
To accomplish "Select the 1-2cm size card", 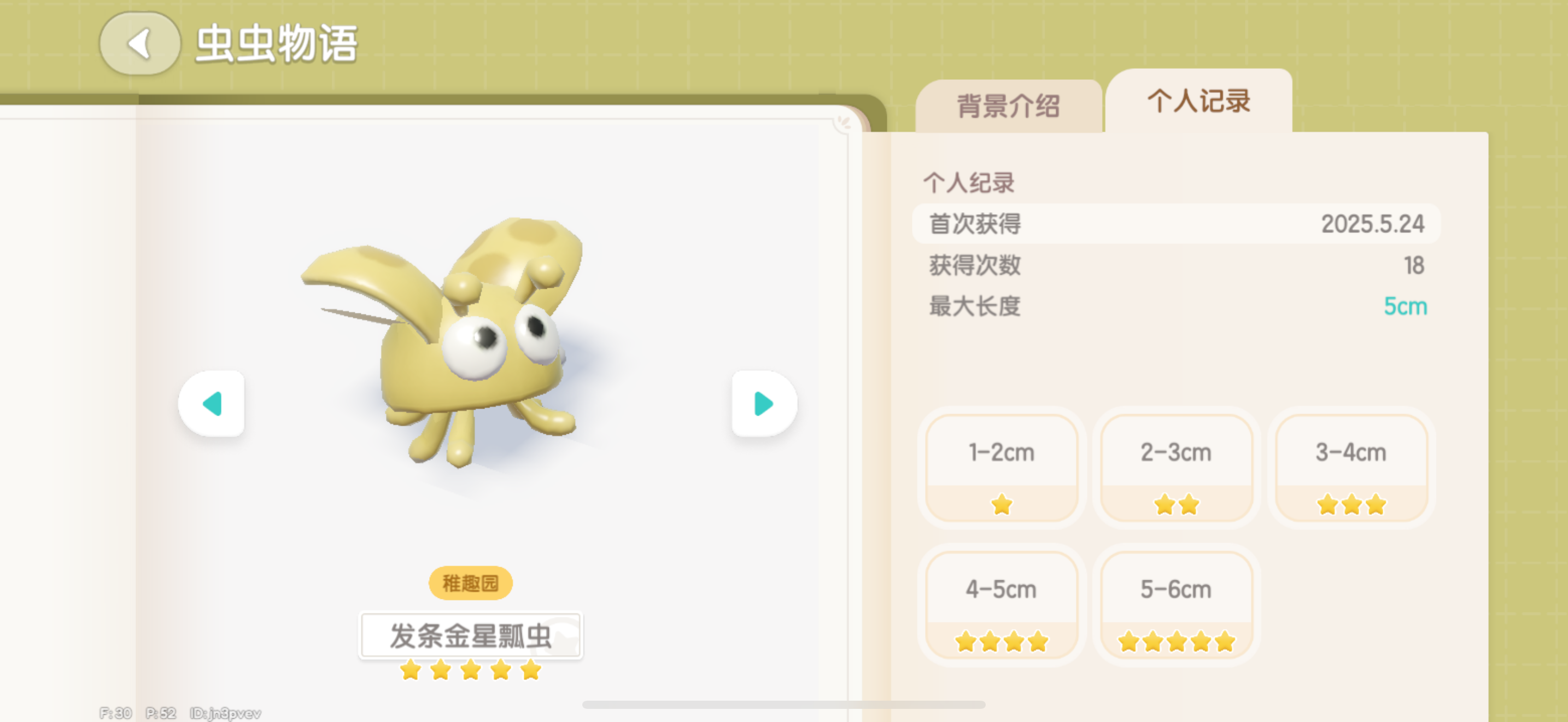I will (x=1001, y=468).
